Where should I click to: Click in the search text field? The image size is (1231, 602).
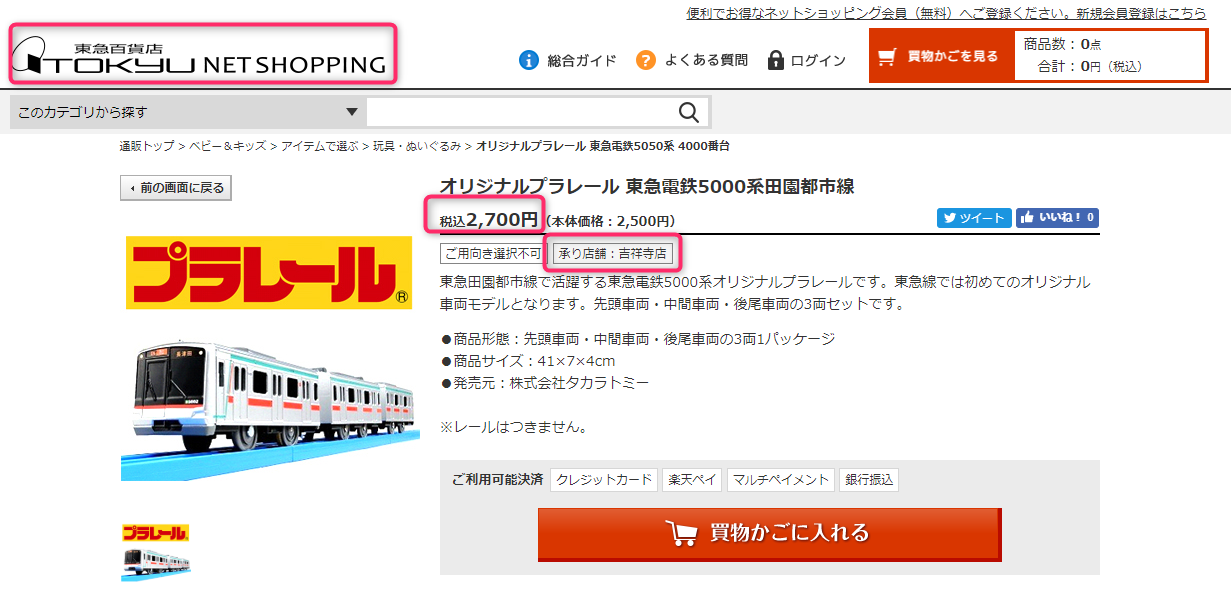(x=520, y=112)
